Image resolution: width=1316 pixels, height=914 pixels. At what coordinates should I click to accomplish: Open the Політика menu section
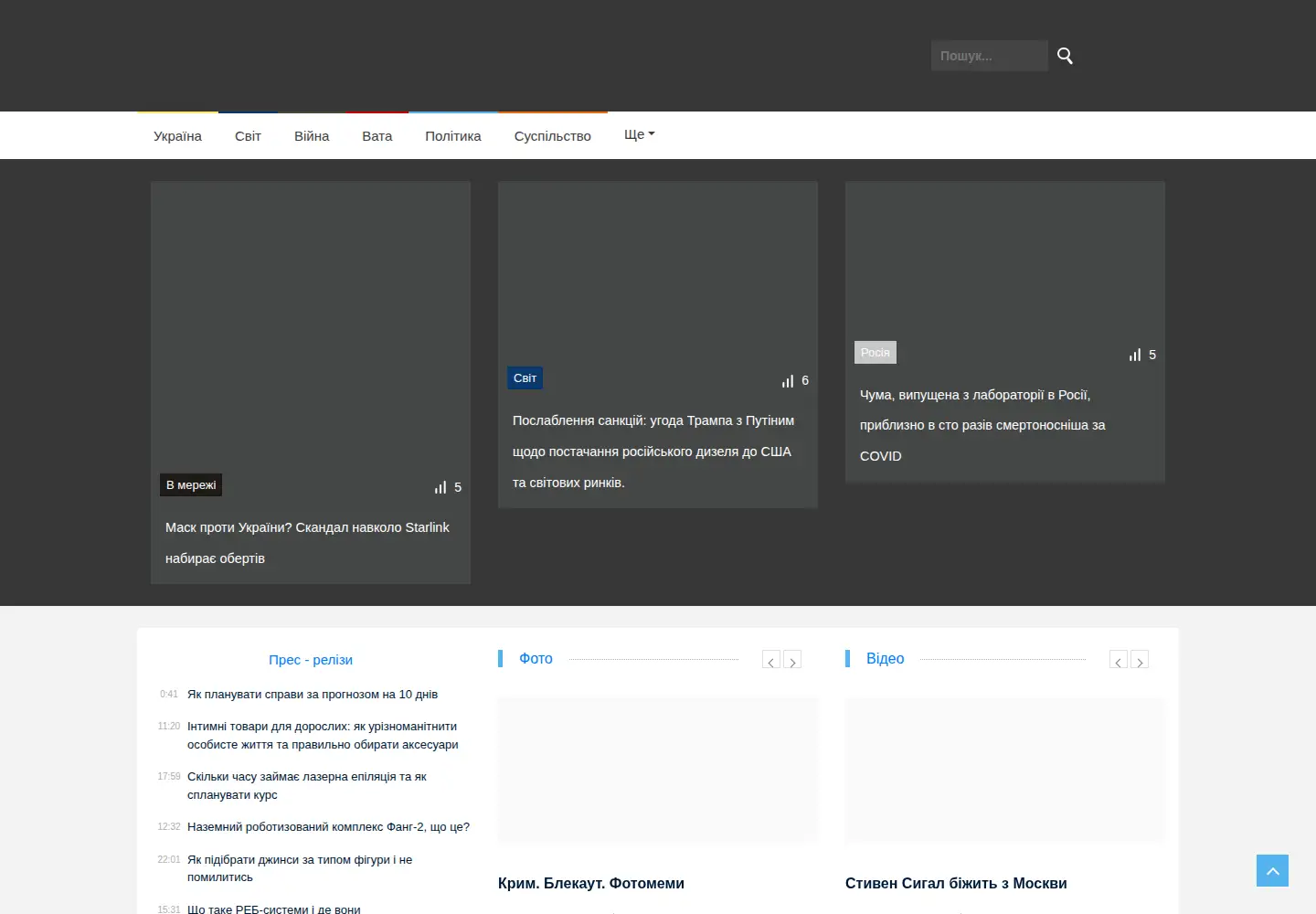(453, 136)
